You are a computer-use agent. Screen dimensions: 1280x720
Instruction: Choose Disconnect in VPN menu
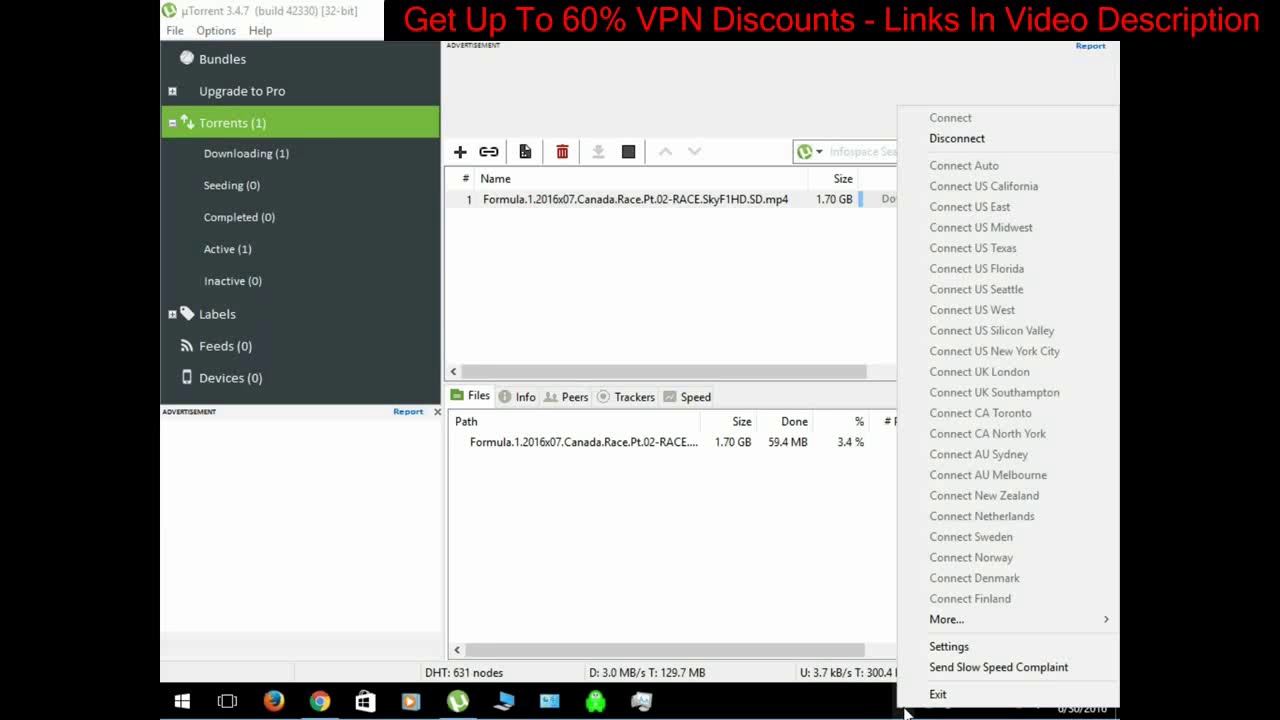coord(957,139)
